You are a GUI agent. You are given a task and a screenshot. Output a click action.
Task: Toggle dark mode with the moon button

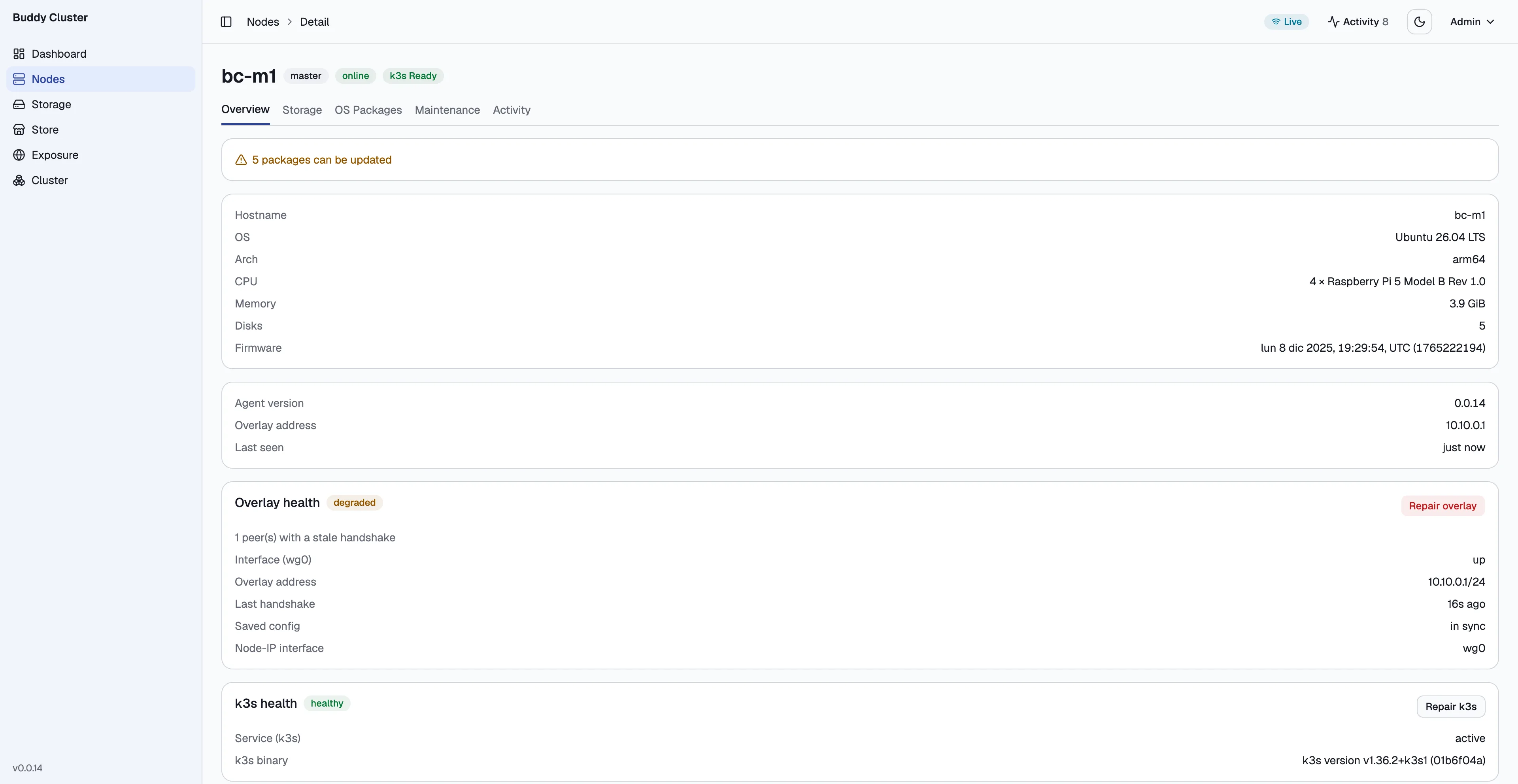click(1419, 22)
